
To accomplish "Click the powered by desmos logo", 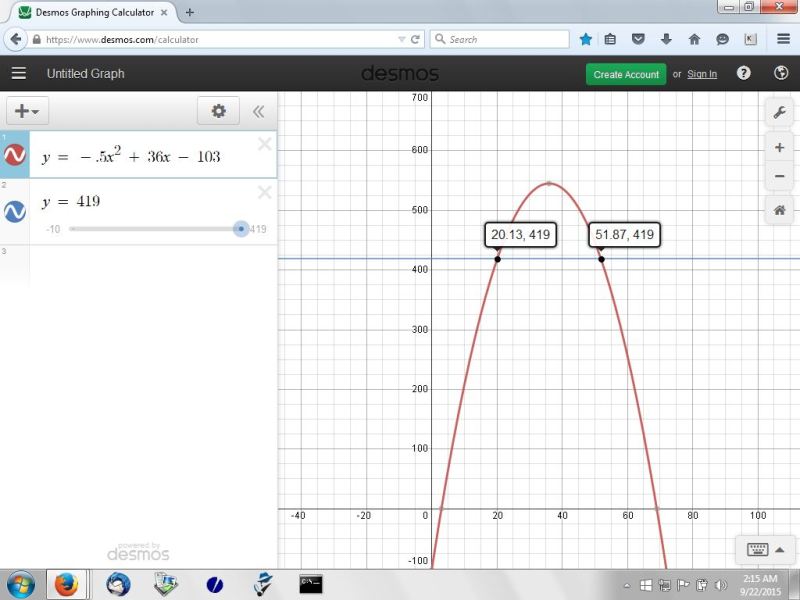I will tap(138, 552).
